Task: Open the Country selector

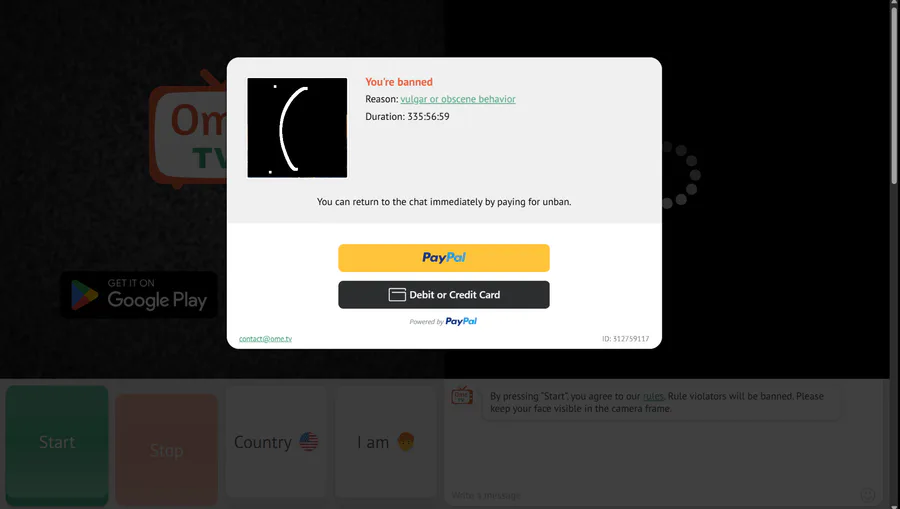Action: click(276, 442)
